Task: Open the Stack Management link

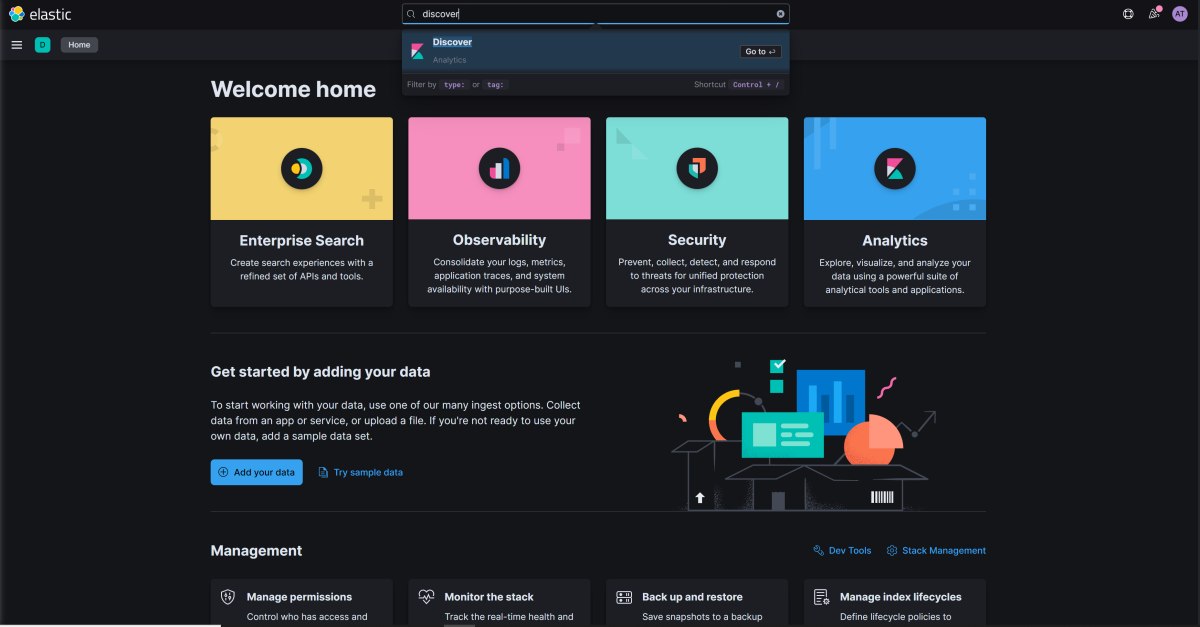Action: click(936, 551)
